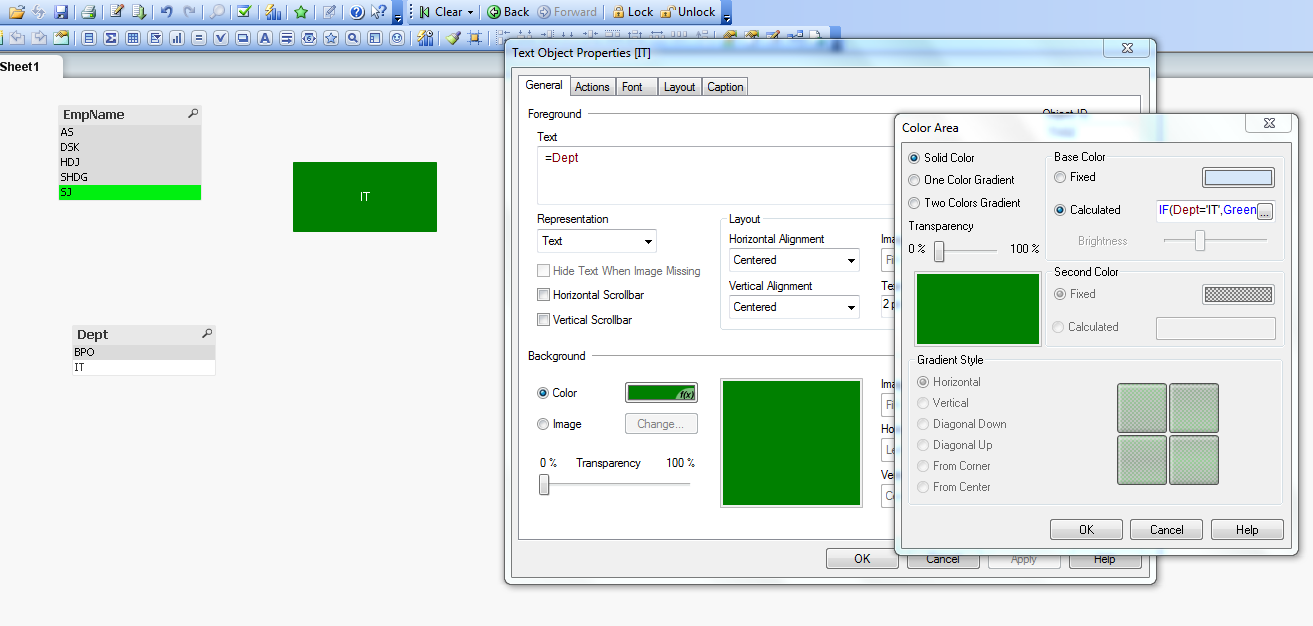Select the One Color Gradient radio button
Screen dimensions: 1313x626
click(x=914, y=180)
